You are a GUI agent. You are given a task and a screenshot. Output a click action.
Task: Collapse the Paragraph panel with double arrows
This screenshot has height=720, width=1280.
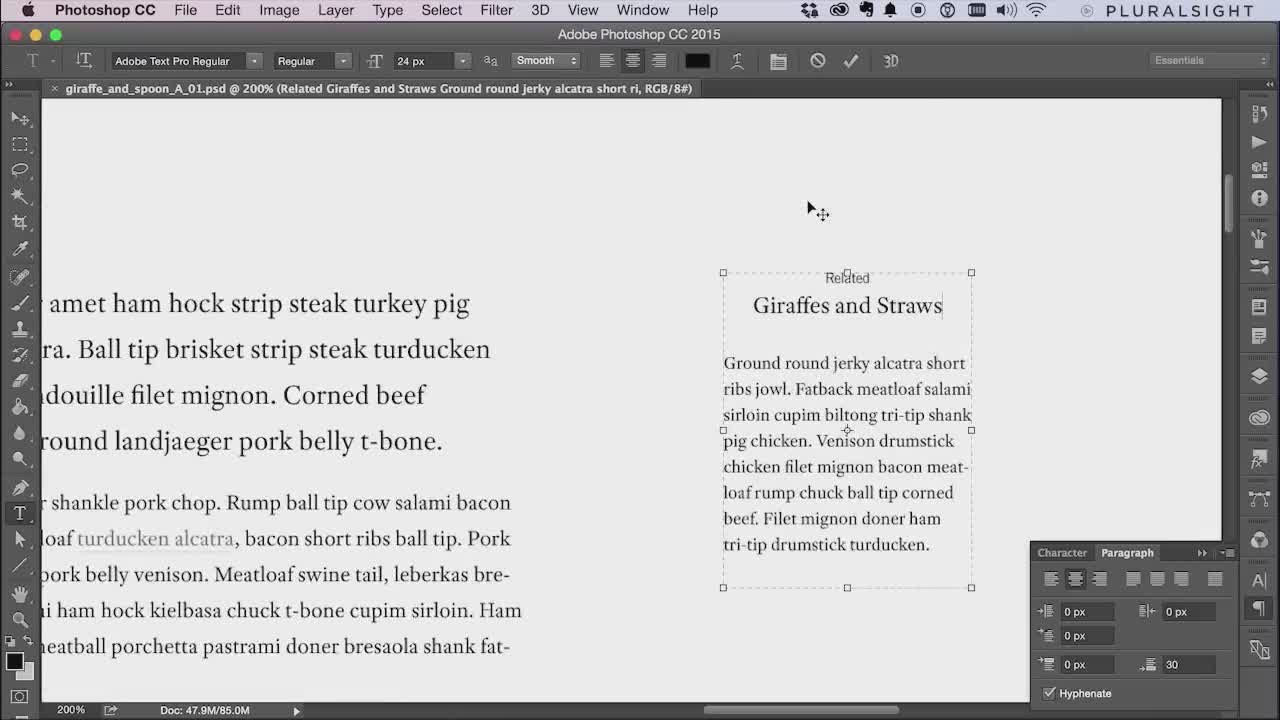click(x=1202, y=553)
